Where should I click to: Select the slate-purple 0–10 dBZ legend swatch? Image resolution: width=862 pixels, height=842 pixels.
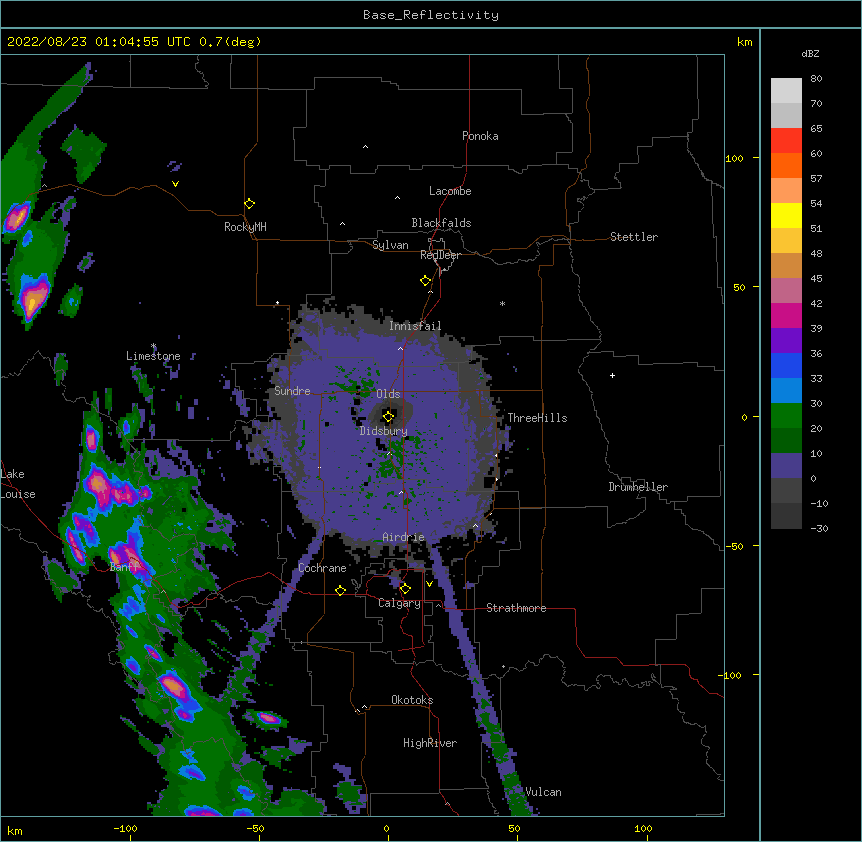point(786,466)
